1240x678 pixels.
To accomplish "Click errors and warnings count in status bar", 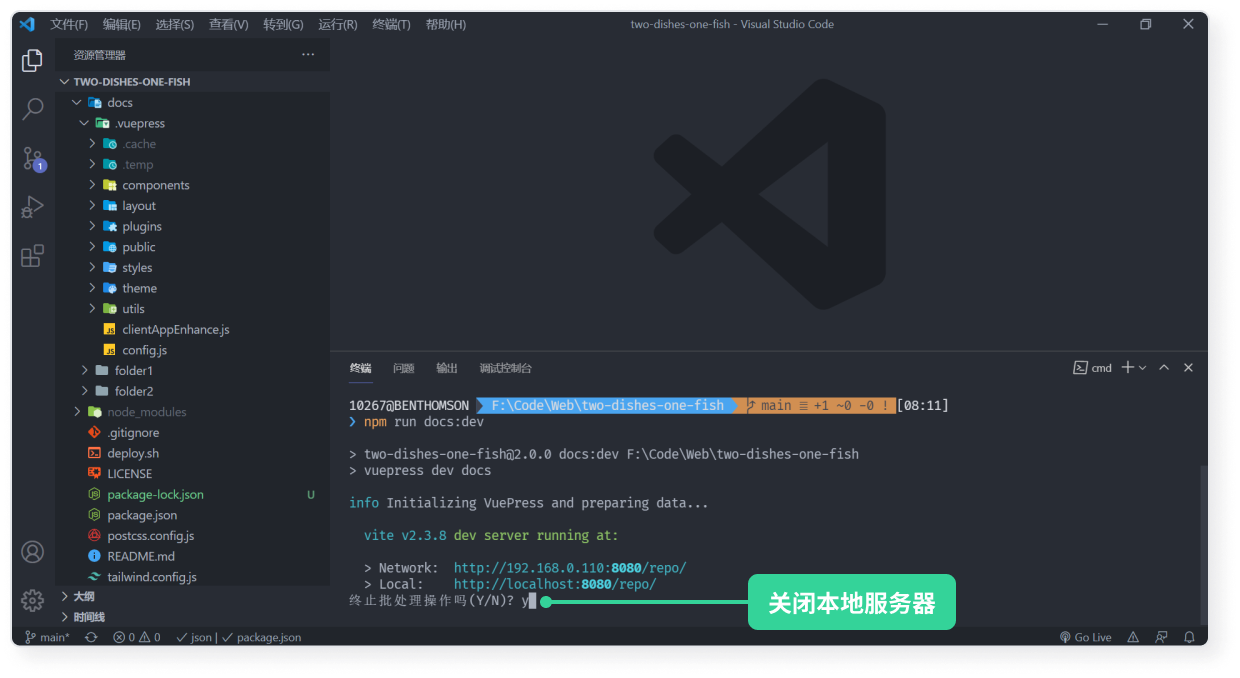I will coord(137,637).
